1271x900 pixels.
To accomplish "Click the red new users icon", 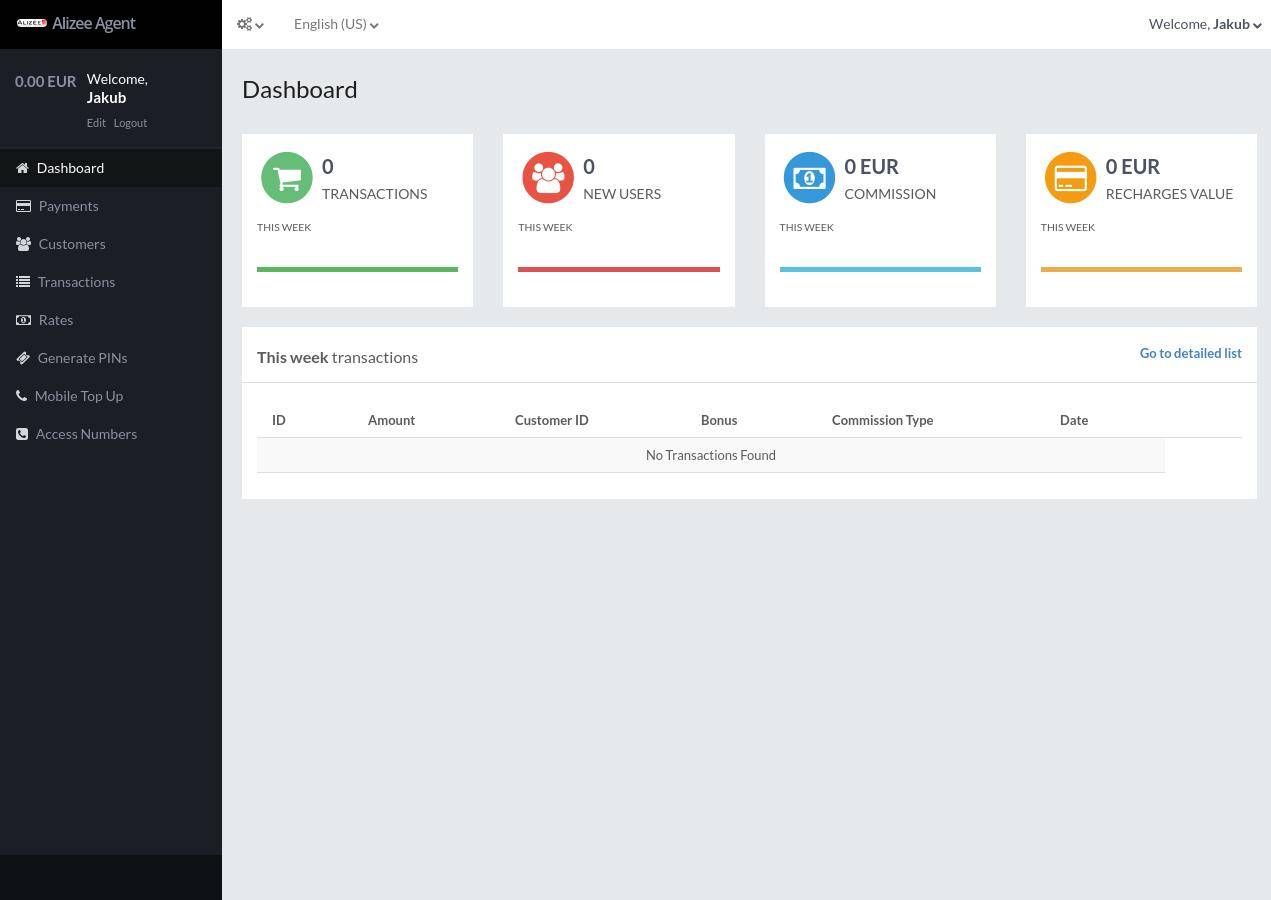I will pyautogui.click(x=548, y=178).
